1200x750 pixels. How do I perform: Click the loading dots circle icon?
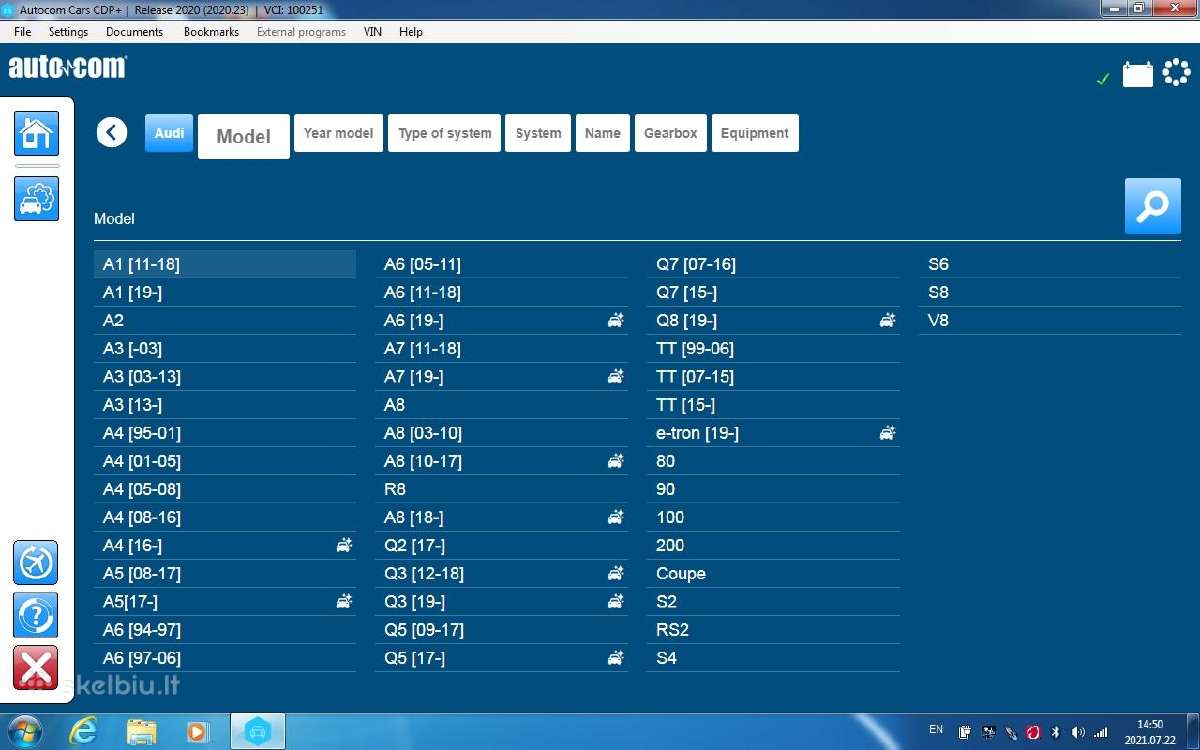coord(1176,73)
